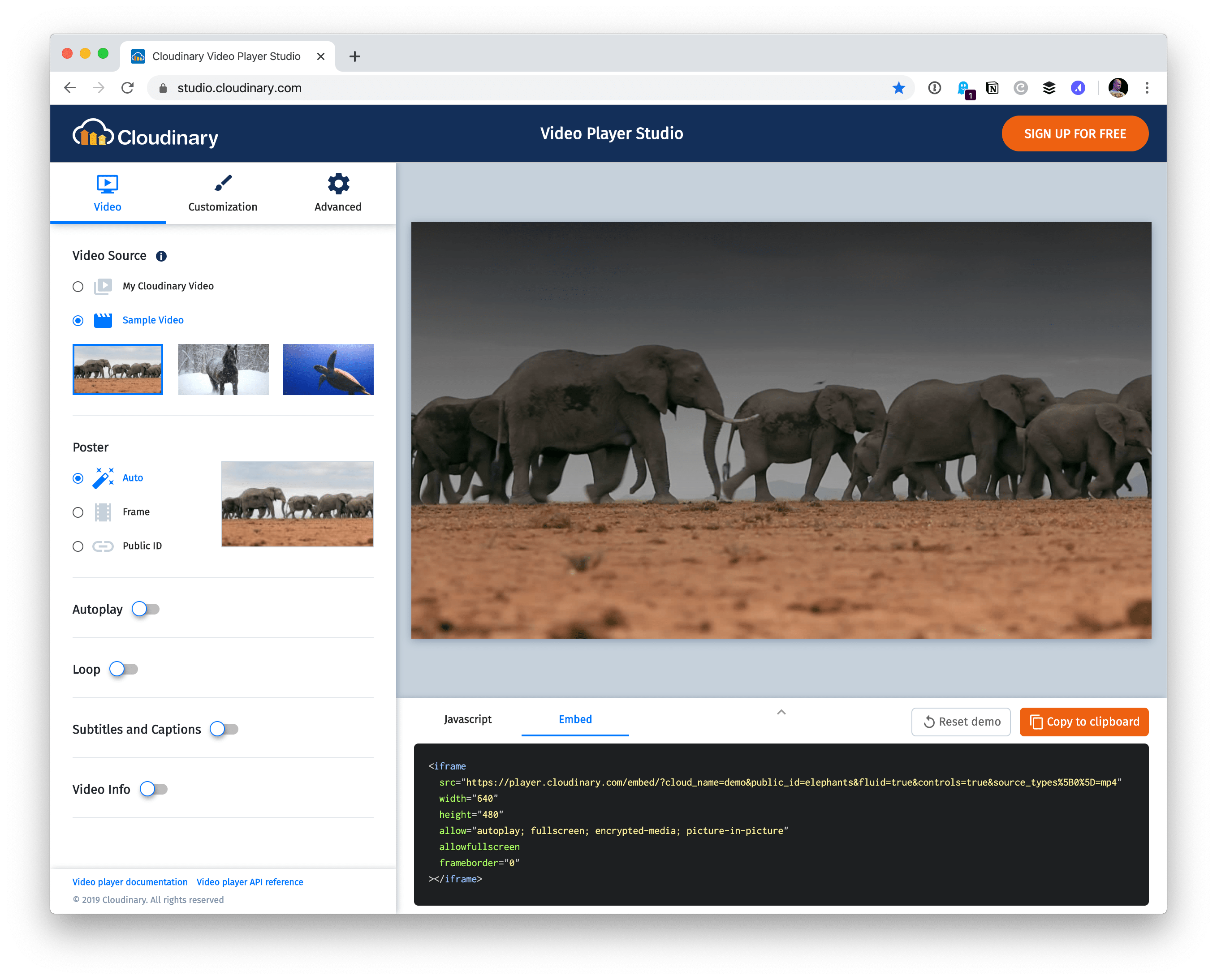
Task: Open the Video player API reference link
Action: (x=250, y=882)
